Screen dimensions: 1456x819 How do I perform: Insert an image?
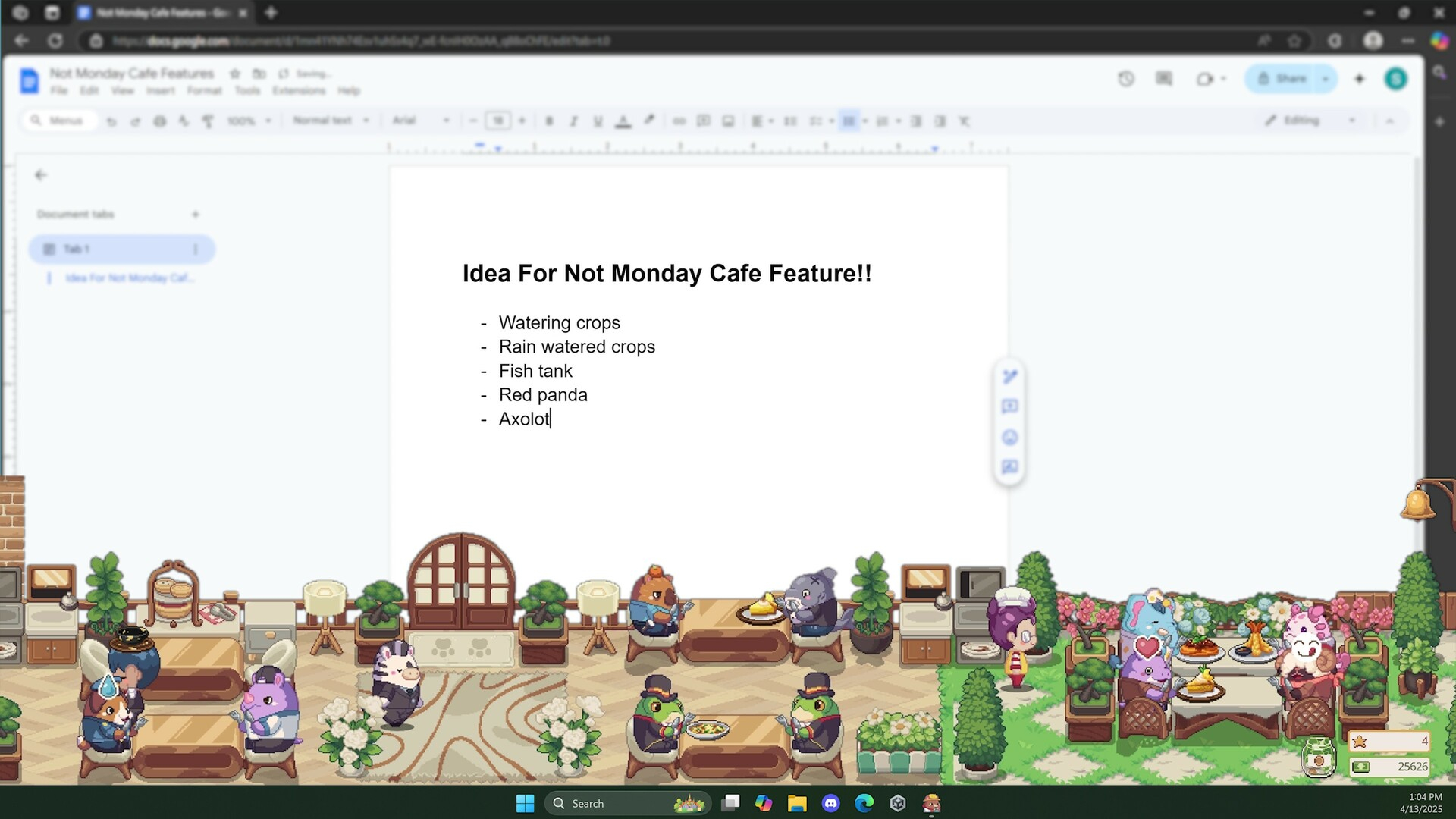(x=729, y=121)
